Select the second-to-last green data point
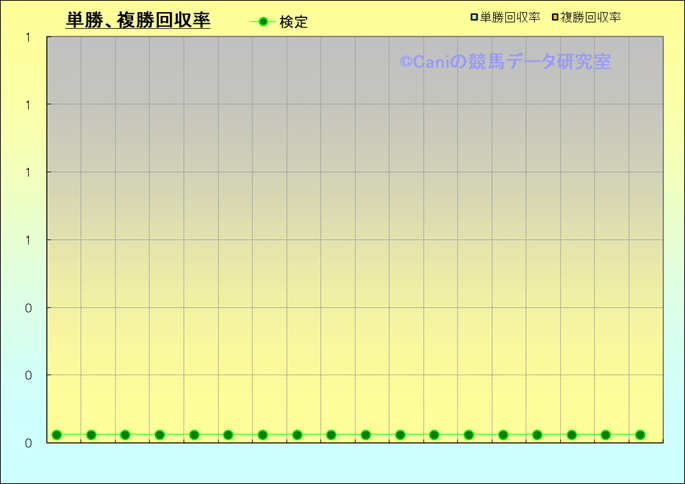Viewport: 685px width, 484px height. [x=606, y=435]
